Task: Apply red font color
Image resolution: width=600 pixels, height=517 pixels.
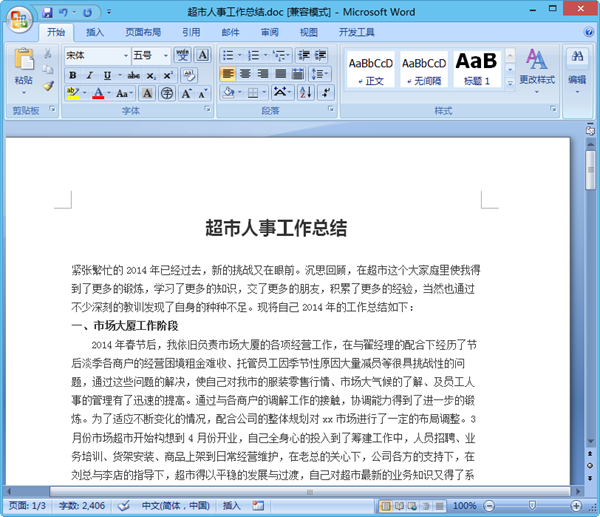Action: pos(98,93)
